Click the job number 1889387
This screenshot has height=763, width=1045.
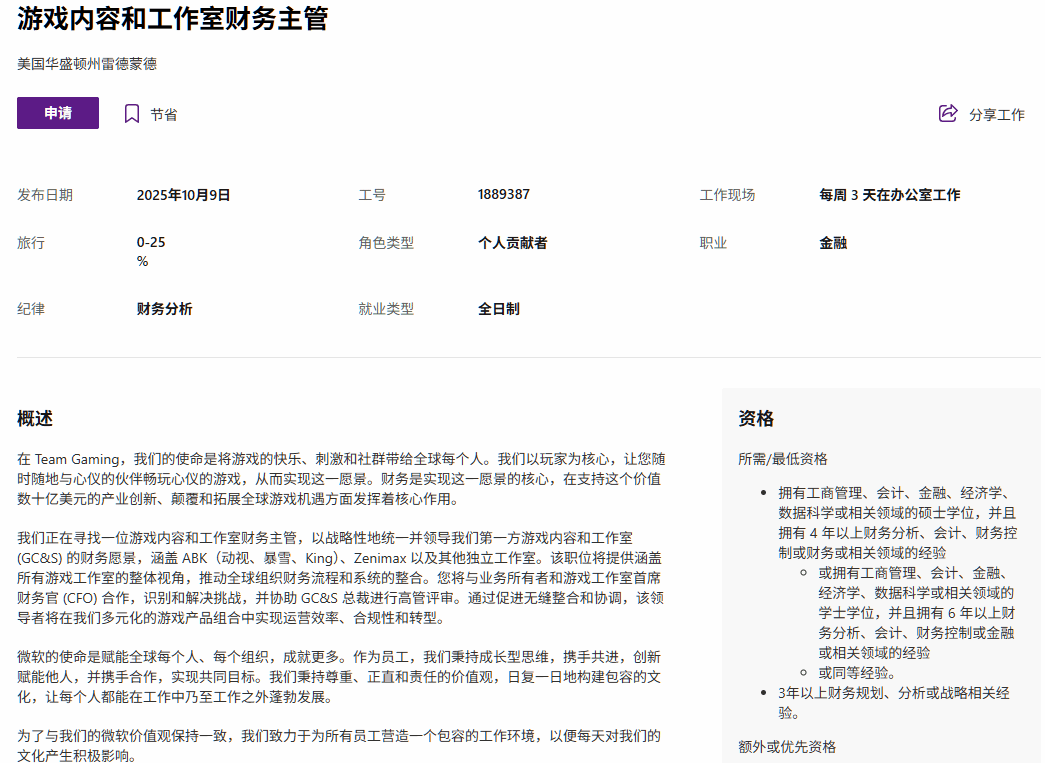(x=504, y=195)
